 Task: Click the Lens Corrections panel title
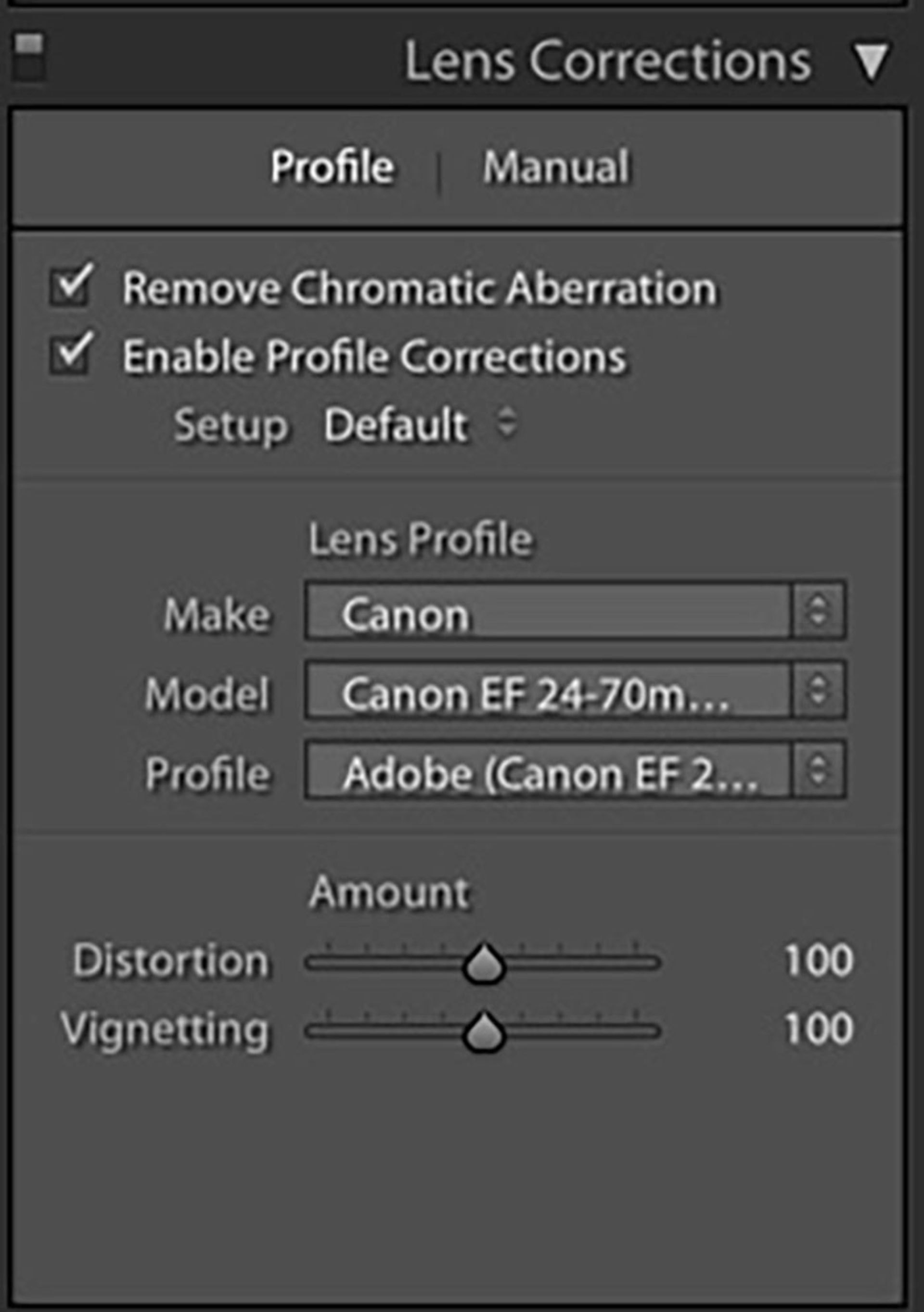[x=607, y=61]
